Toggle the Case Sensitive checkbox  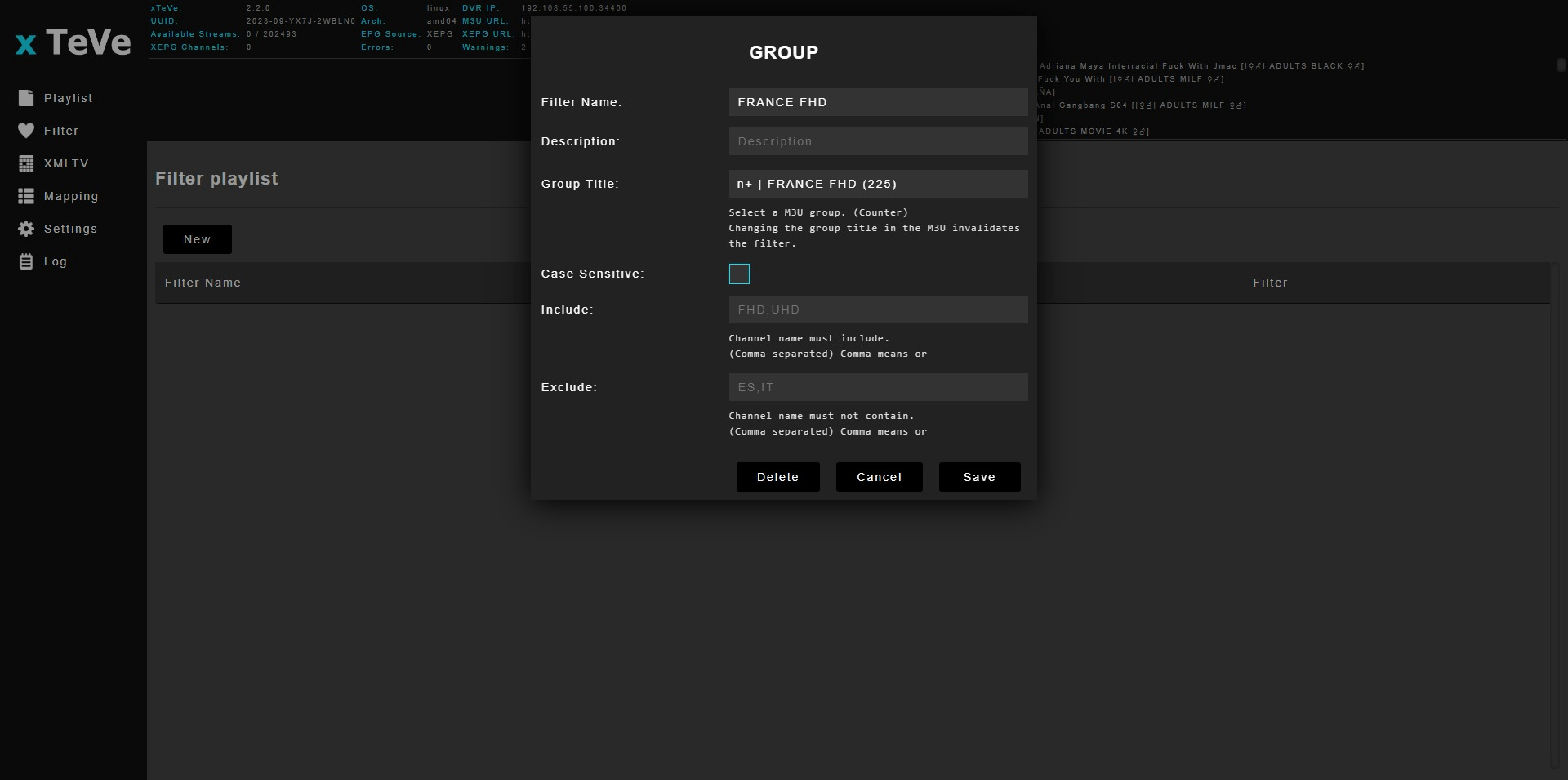[x=738, y=274]
